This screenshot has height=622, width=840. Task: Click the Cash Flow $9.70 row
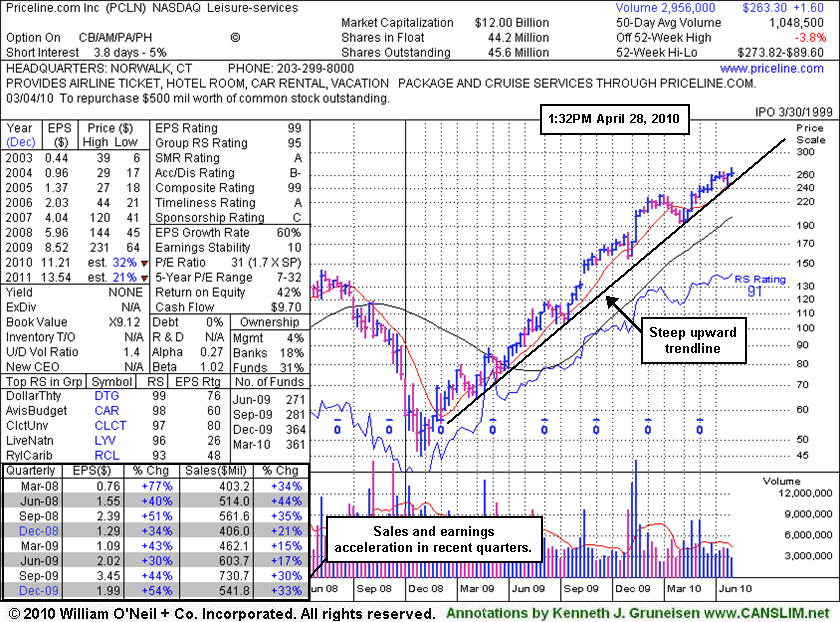click(228, 308)
